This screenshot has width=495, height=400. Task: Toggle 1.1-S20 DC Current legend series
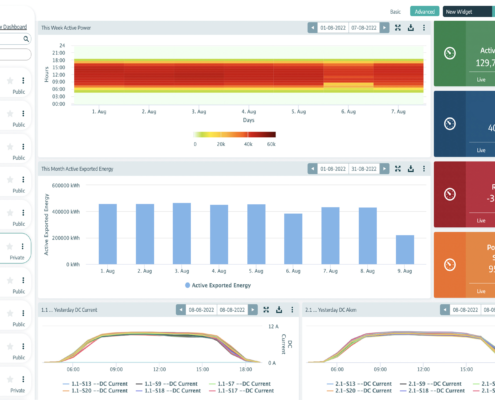(x=95, y=390)
